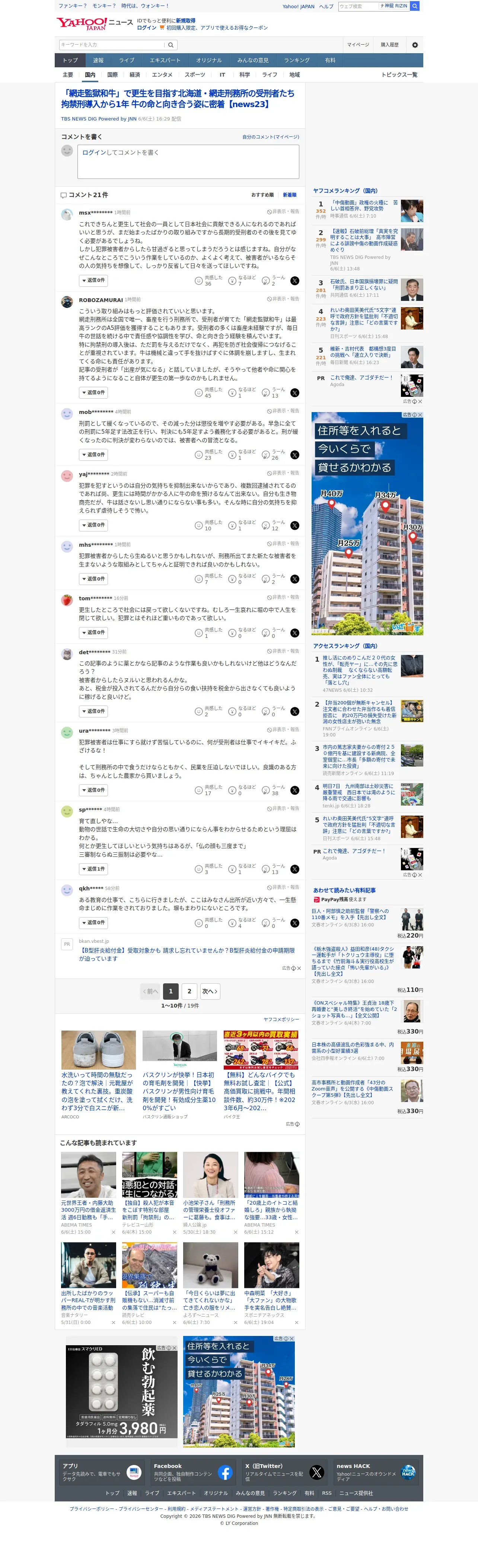Viewport: 478px width, 1568px height.
Task: Toggle うーん on mob's comment
Action: pos(273,455)
